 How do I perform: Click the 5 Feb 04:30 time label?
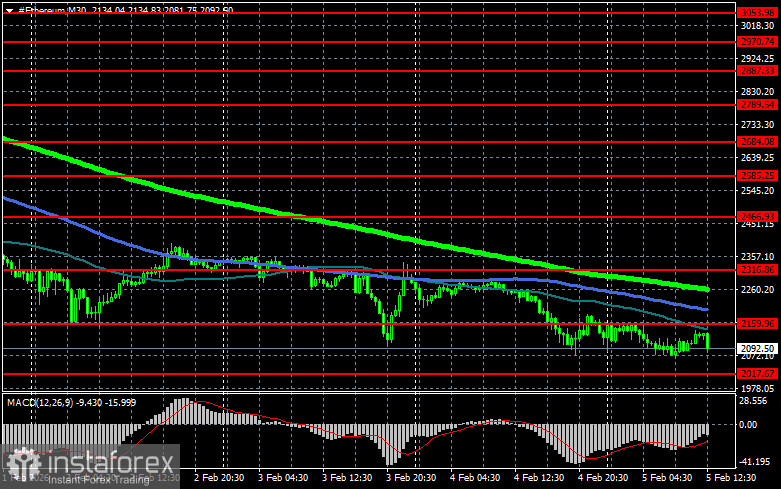click(667, 478)
